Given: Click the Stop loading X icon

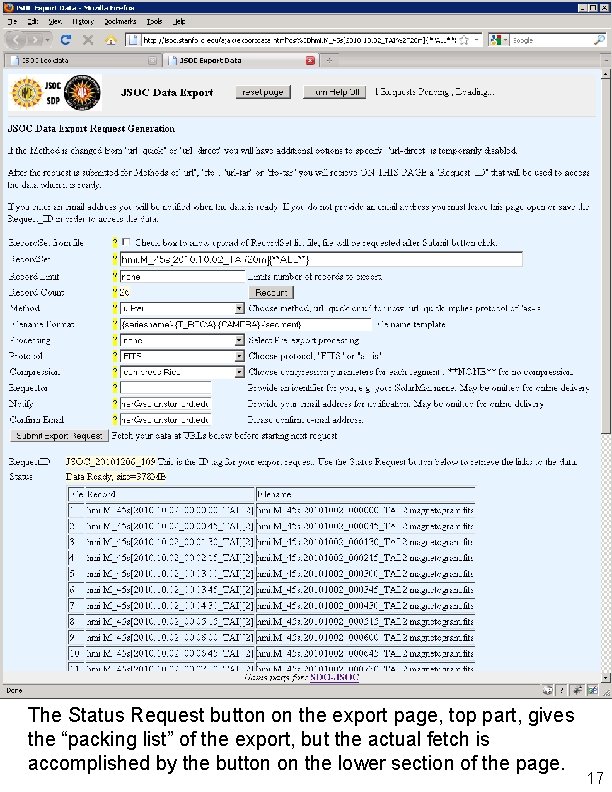Looking at the screenshot, I should tap(88, 40).
